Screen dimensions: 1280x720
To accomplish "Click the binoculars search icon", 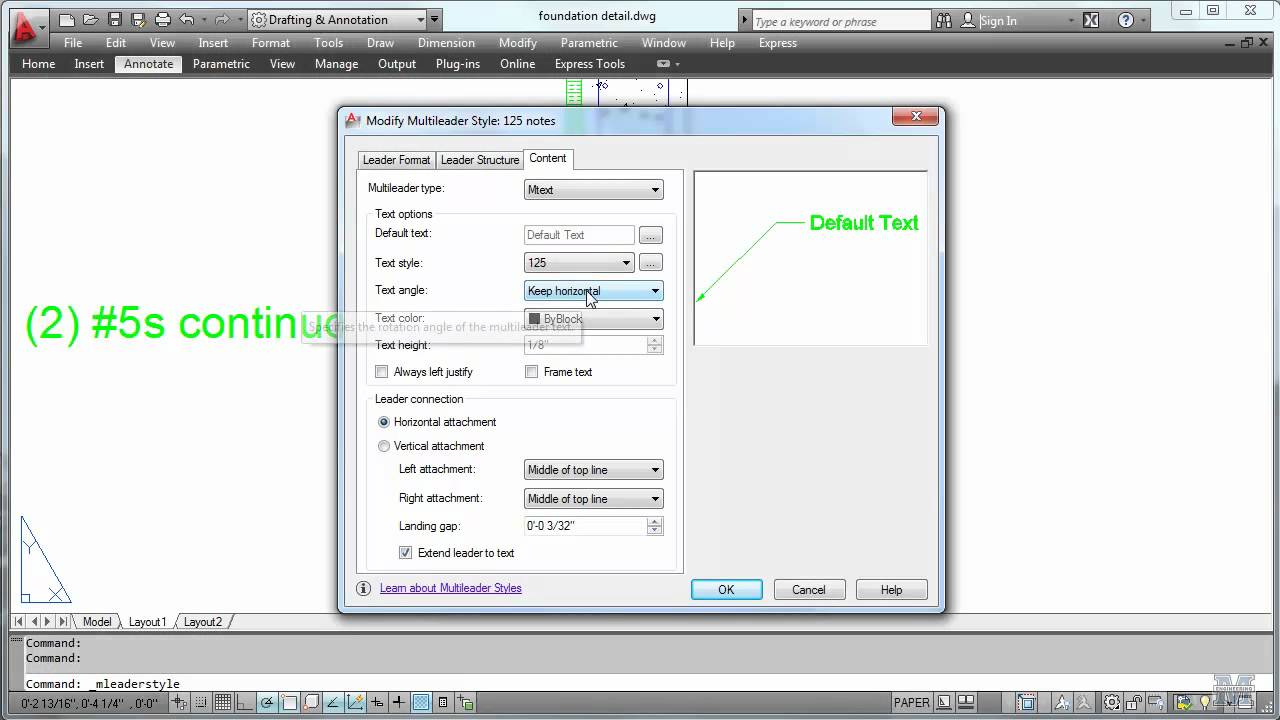I will [944, 20].
